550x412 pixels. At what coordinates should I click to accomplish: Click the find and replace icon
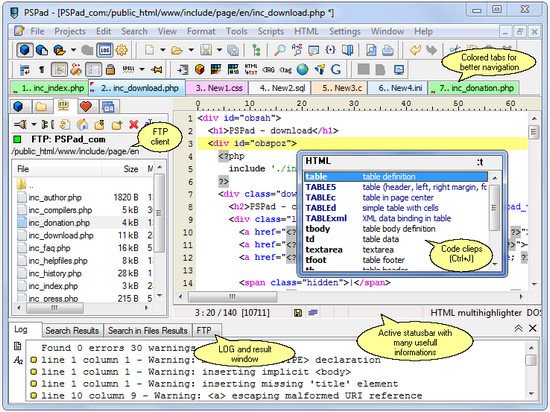pyautogui.click(x=297, y=50)
